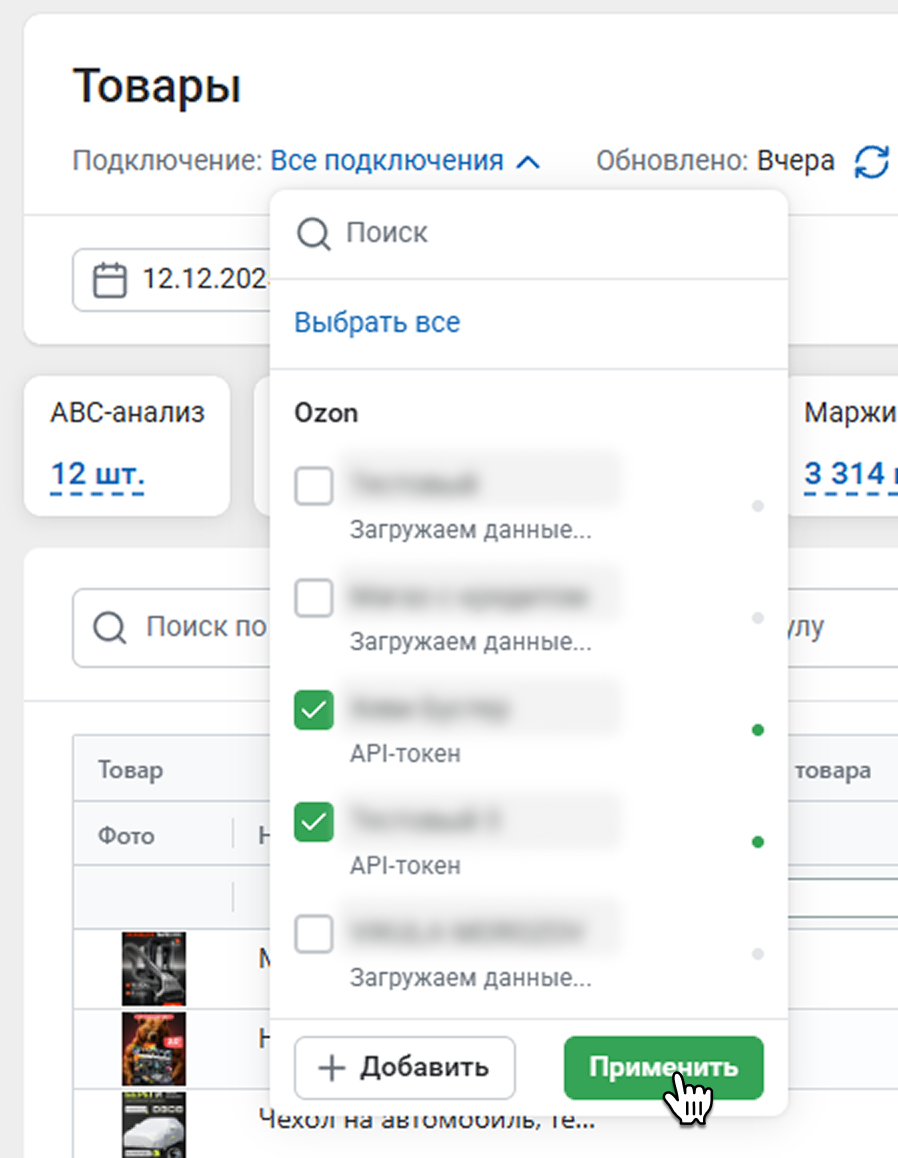The height and width of the screenshot is (1158, 898).
Task: Click the first product photo thumbnail
Action: point(154,968)
